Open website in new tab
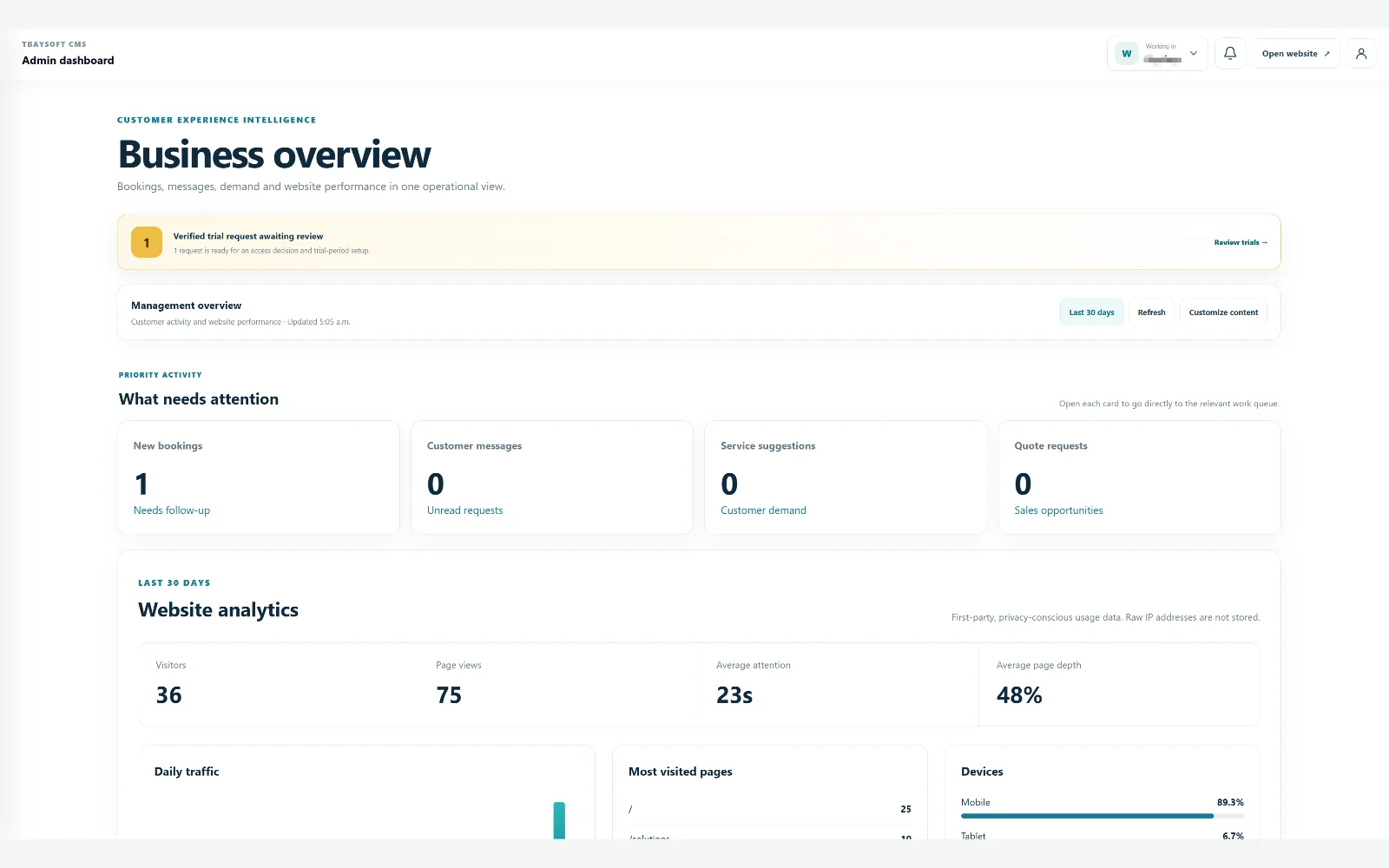 pyautogui.click(x=1295, y=54)
